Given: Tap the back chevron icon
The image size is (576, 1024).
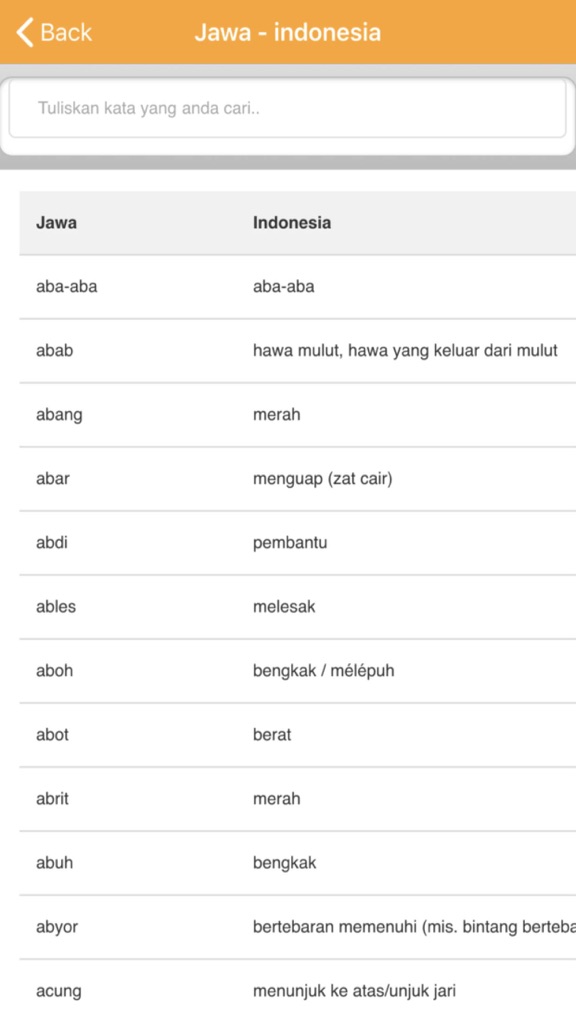Looking at the screenshot, I should coord(22,31).
